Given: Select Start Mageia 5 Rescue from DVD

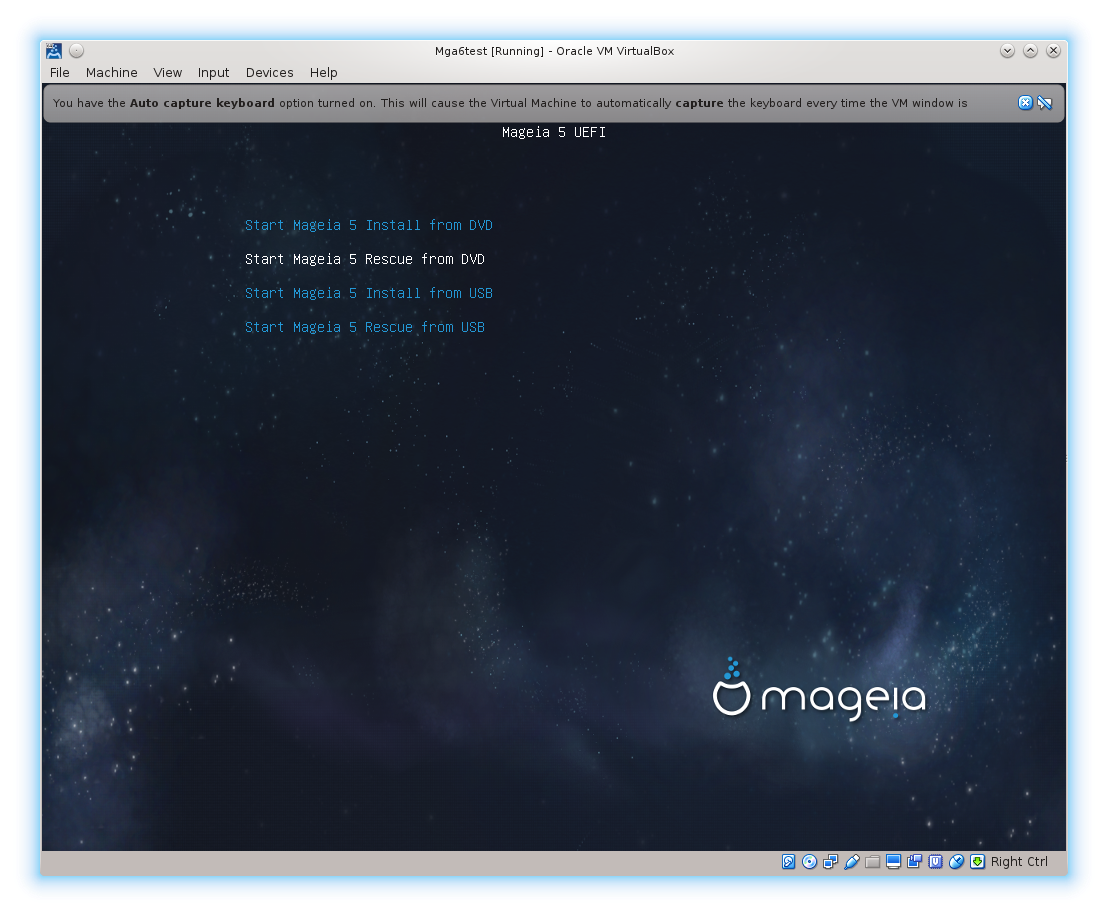Looking at the screenshot, I should pos(365,259).
